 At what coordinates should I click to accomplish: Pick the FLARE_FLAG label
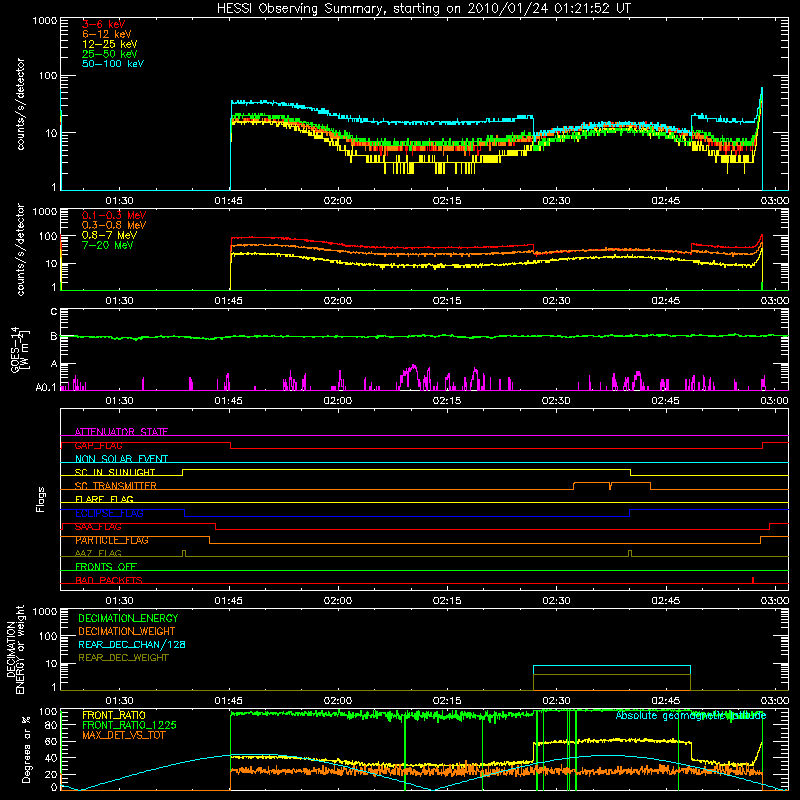(x=104, y=499)
